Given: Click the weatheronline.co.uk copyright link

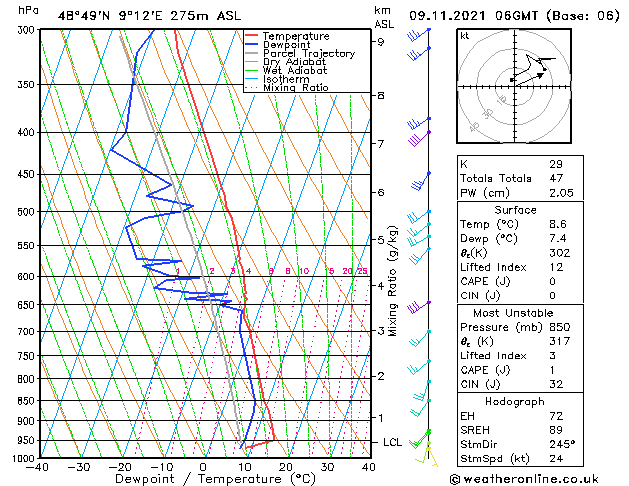Looking at the screenshot, I should click(x=524, y=479).
